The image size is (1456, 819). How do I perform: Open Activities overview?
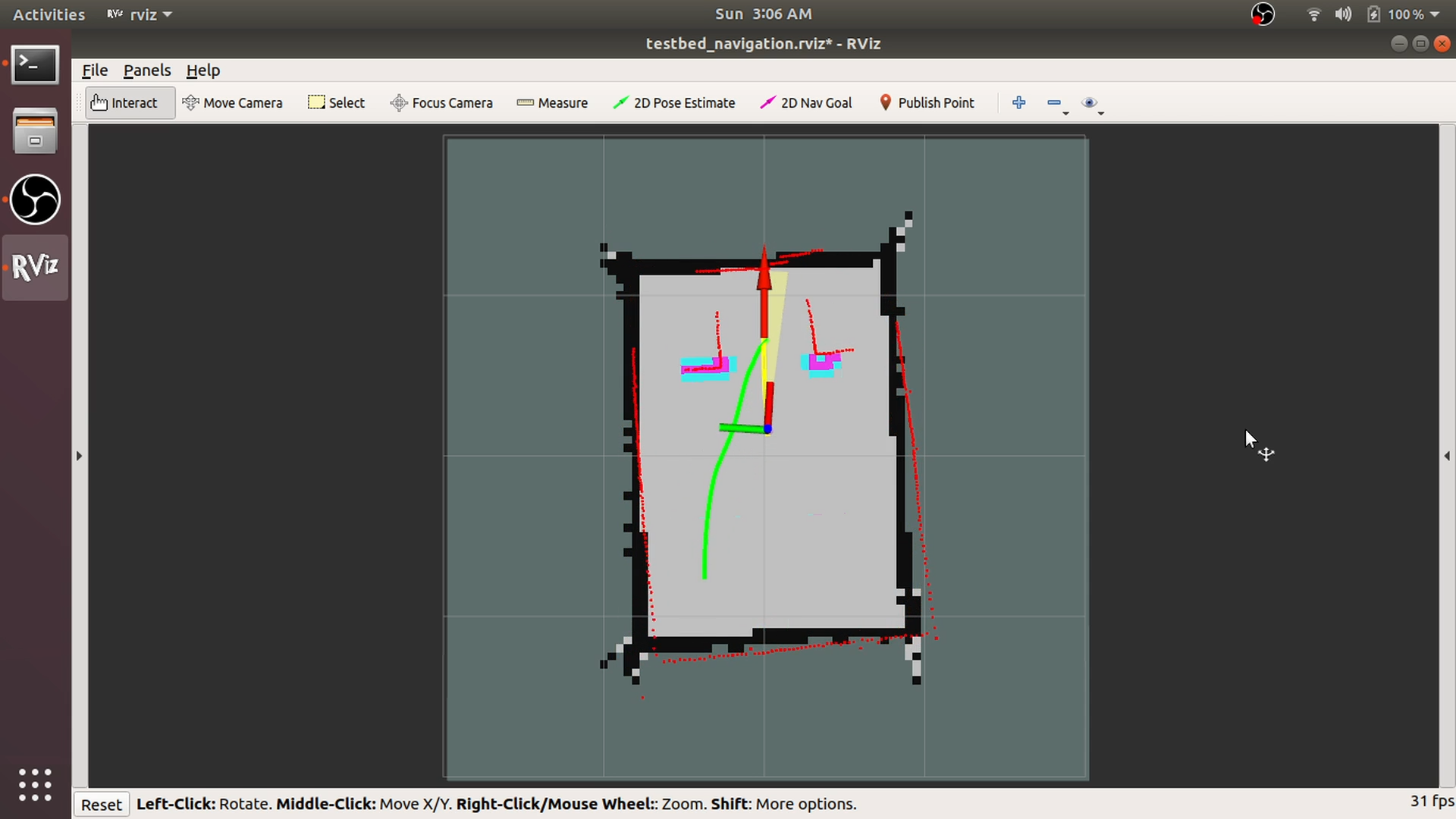click(49, 14)
